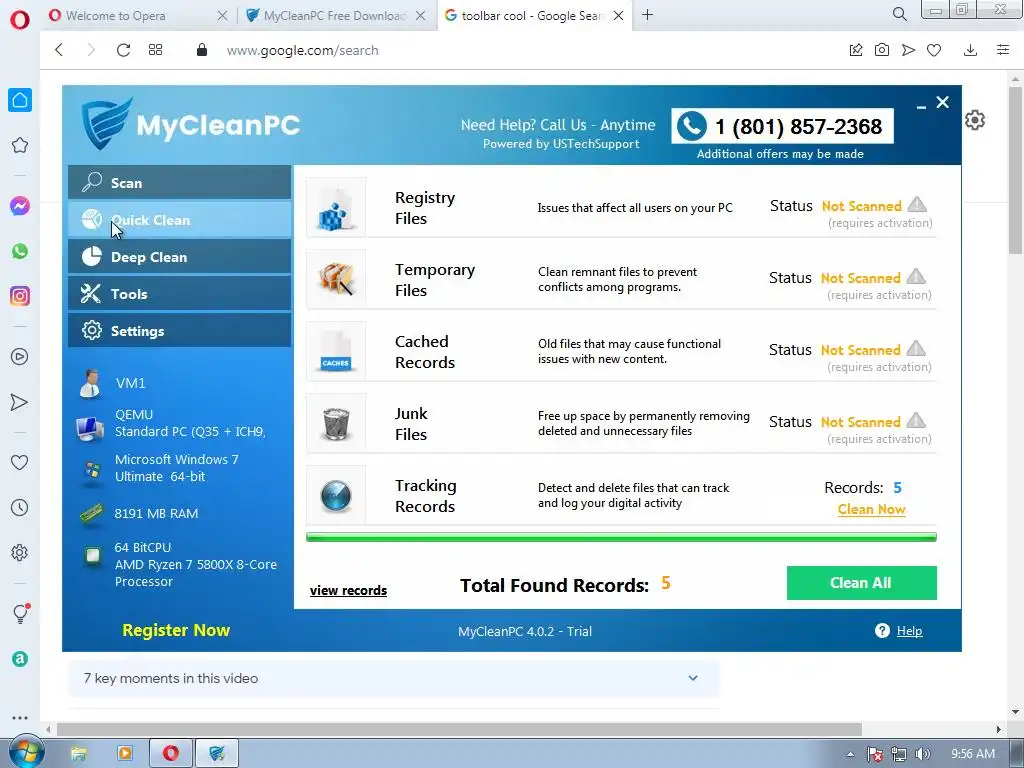This screenshot has height=768, width=1024.
Task: Select Quick Clean in the sidebar
Action: point(179,219)
